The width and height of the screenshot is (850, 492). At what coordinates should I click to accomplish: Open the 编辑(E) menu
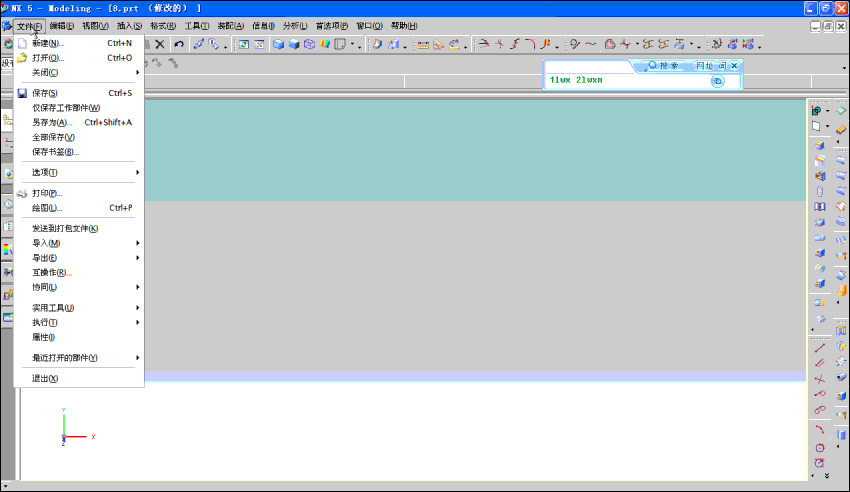pos(62,26)
